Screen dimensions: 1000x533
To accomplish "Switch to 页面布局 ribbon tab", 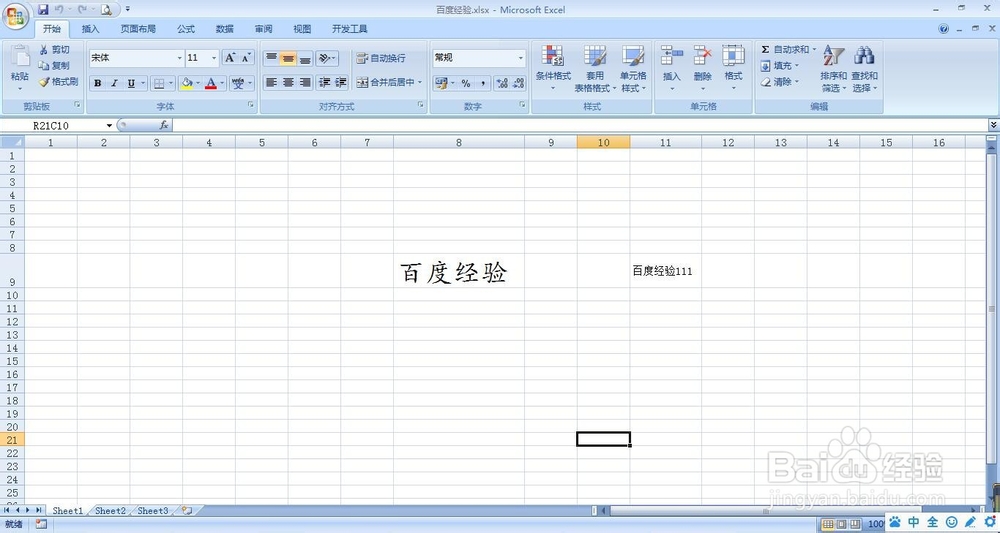I will click(x=138, y=29).
